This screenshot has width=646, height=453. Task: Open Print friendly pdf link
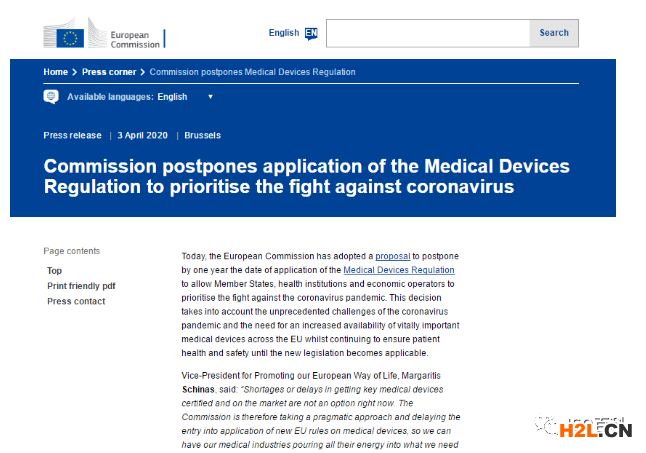[81, 286]
